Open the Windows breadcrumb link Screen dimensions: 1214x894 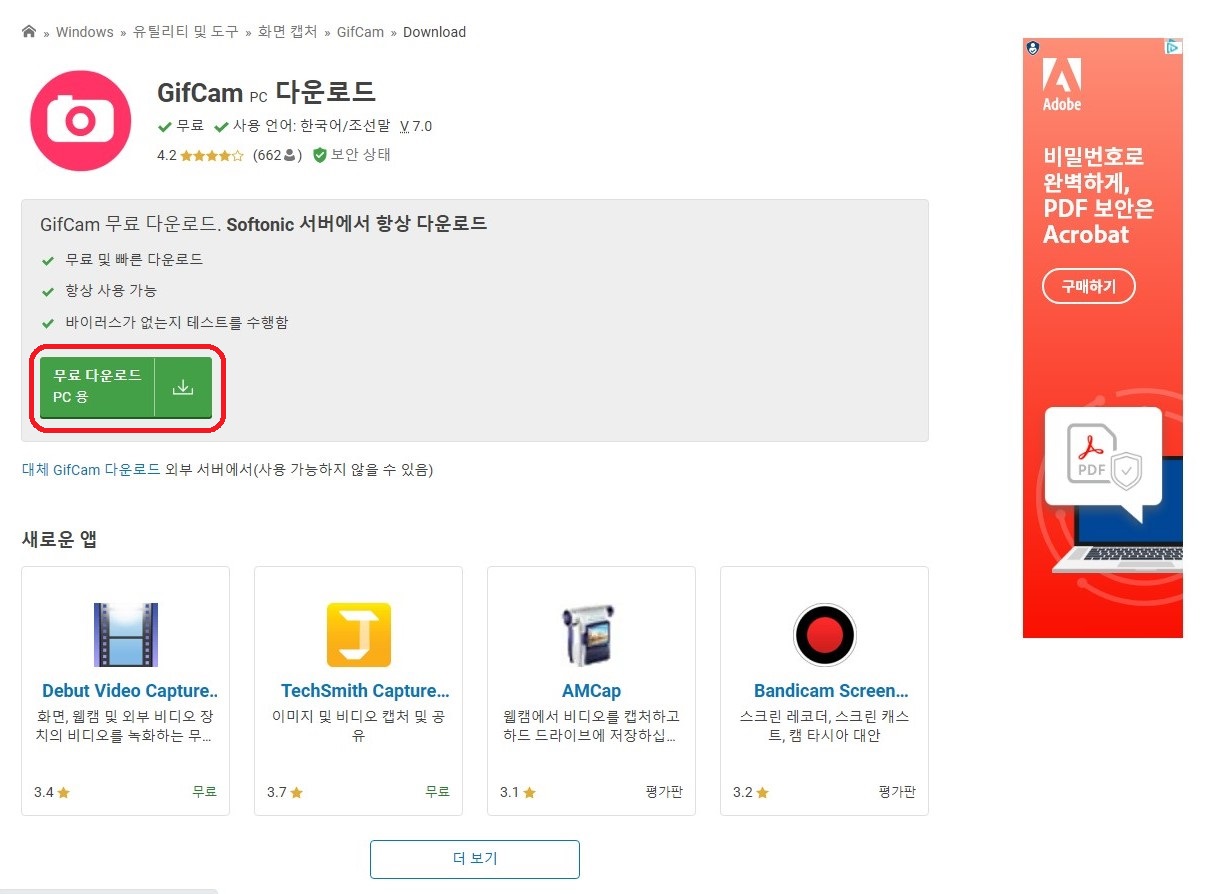tap(84, 32)
